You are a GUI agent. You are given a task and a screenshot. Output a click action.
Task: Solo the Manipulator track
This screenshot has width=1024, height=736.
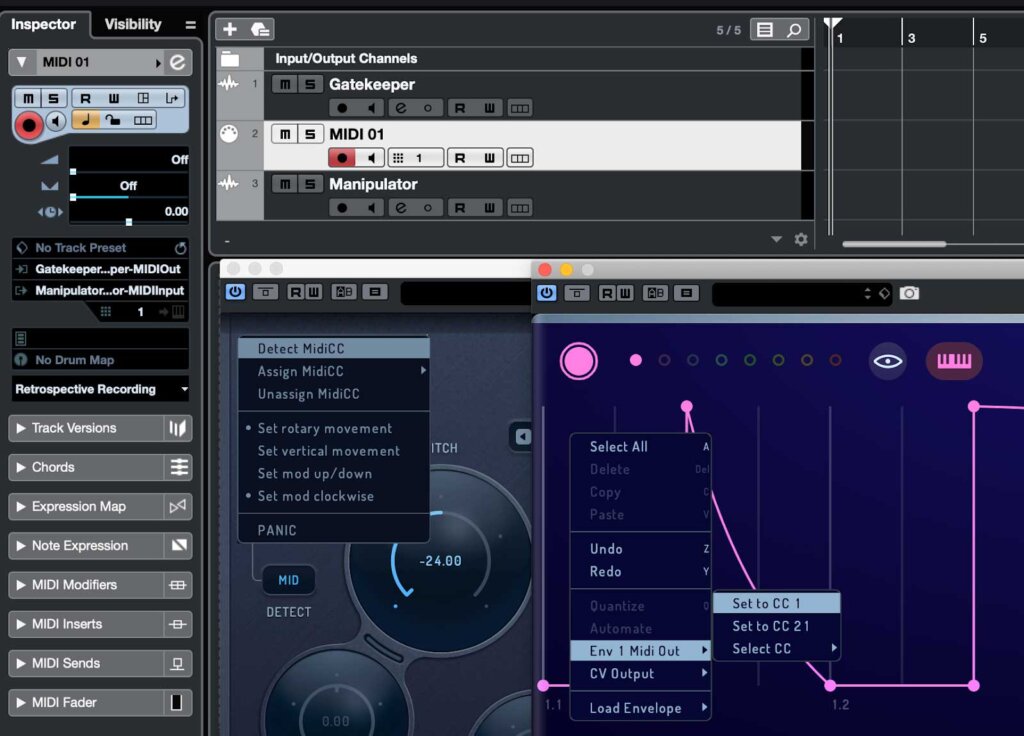coord(308,184)
